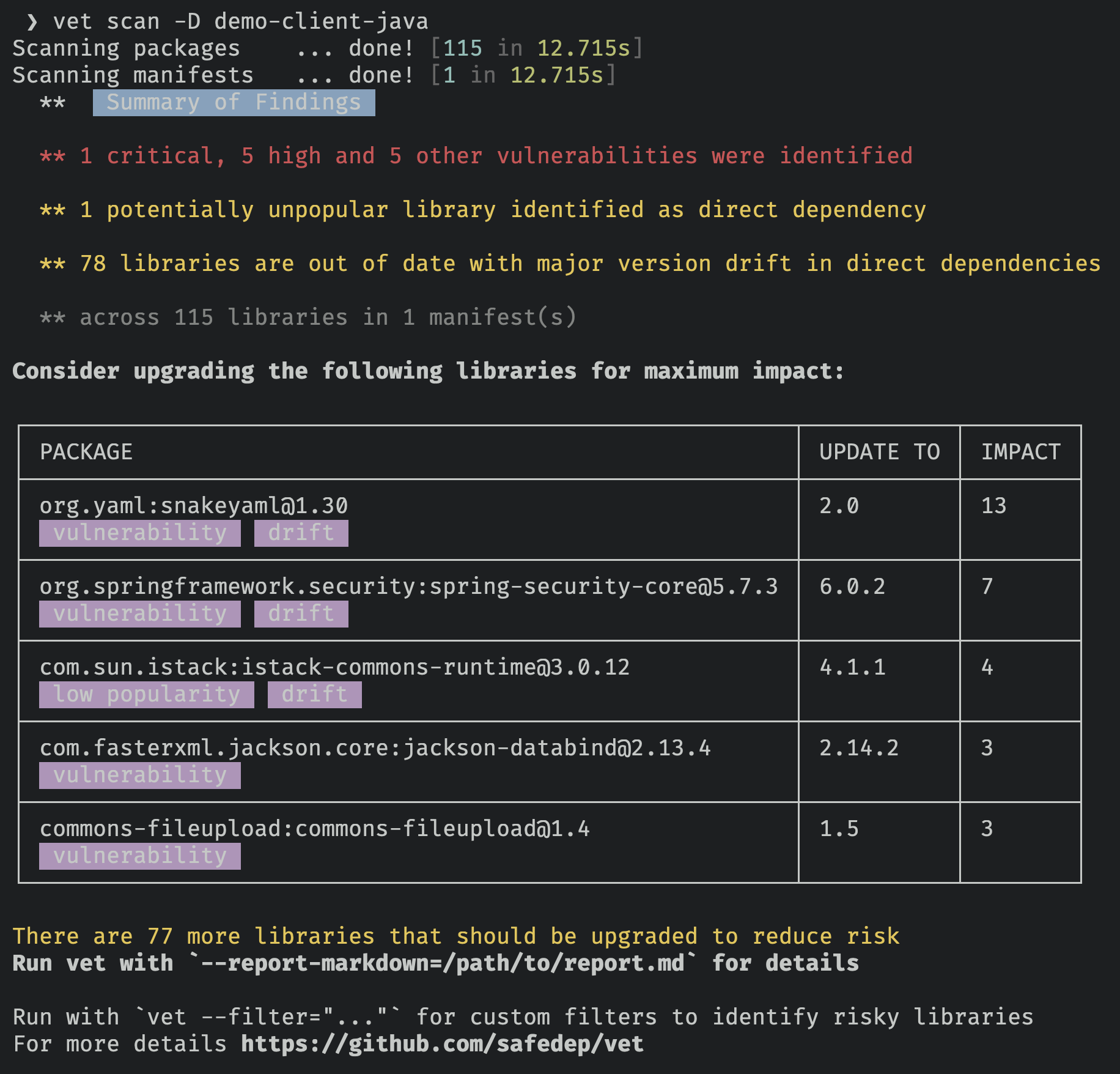The width and height of the screenshot is (1120, 1074).
Task: Click the vulnerability tag under commons-fileupload
Action: (139, 856)
